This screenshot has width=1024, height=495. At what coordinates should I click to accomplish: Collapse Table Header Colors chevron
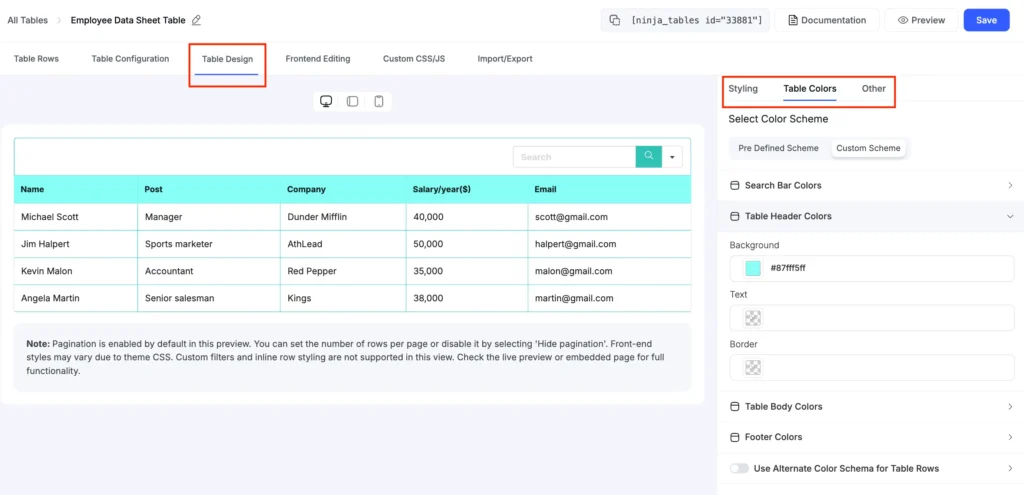(x=1010, y=216)
